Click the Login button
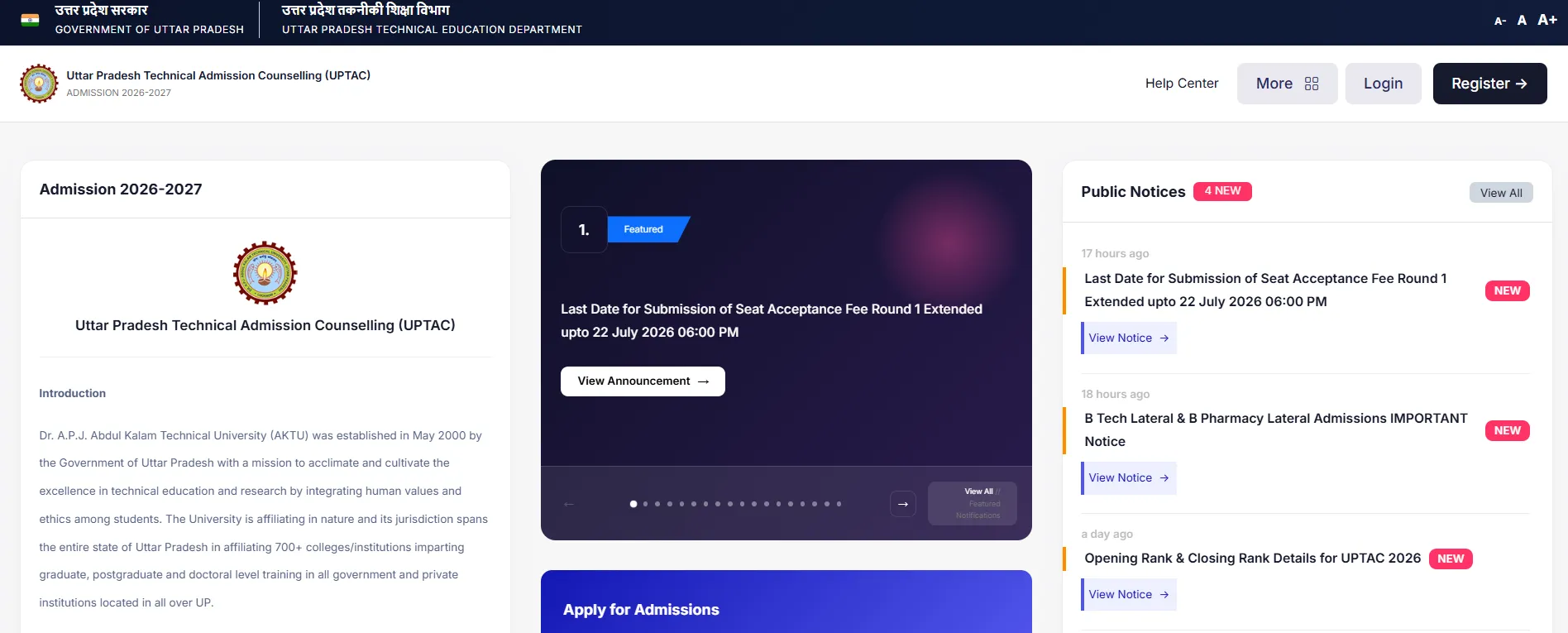 1384,84
